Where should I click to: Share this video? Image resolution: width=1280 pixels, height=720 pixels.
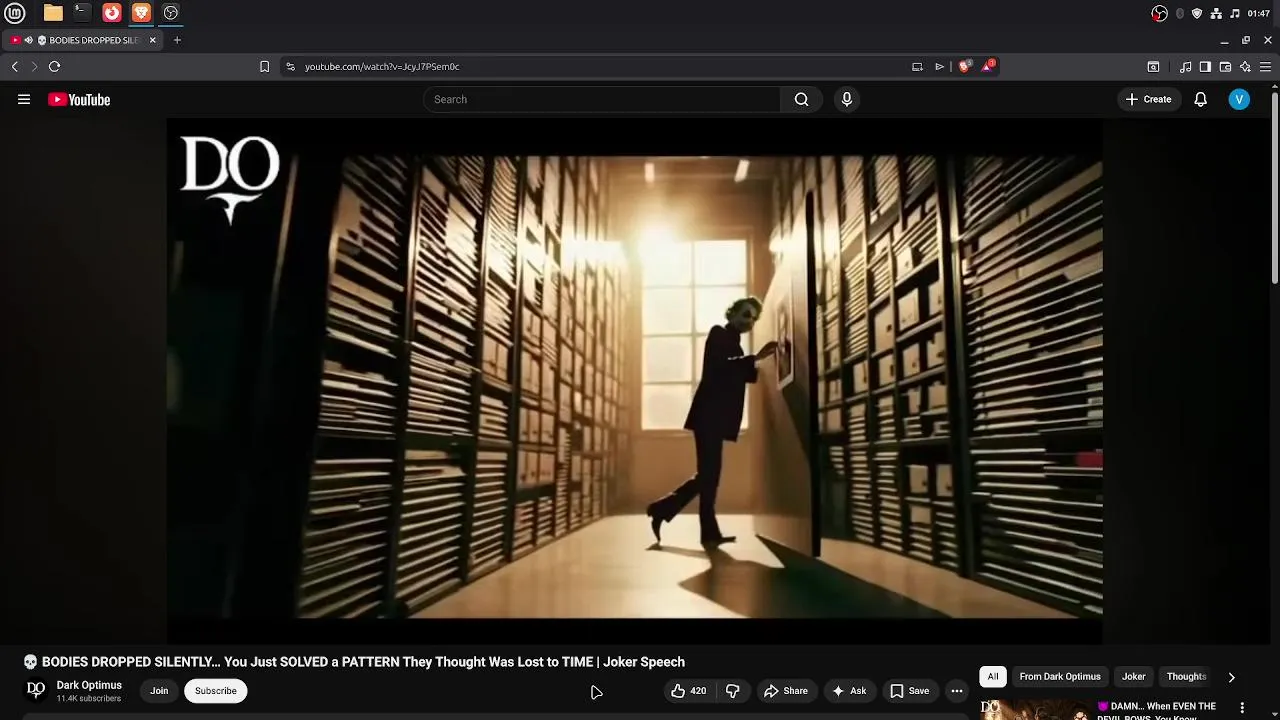point(786,691)
